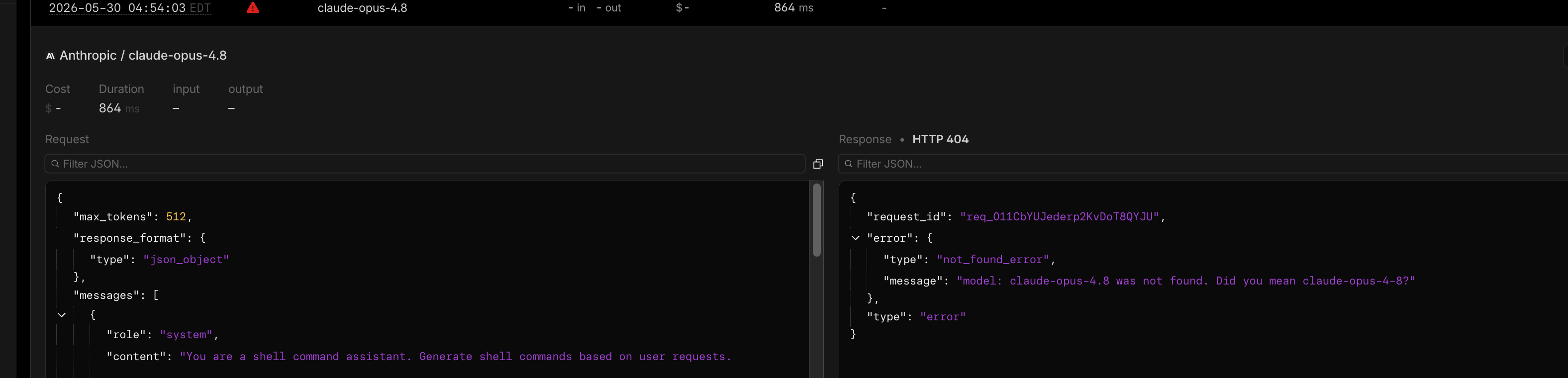Select the timestamp 2026-05-30 04:54:03 EDT
This screenshot has width=1568, height=378.
(130, 8)
